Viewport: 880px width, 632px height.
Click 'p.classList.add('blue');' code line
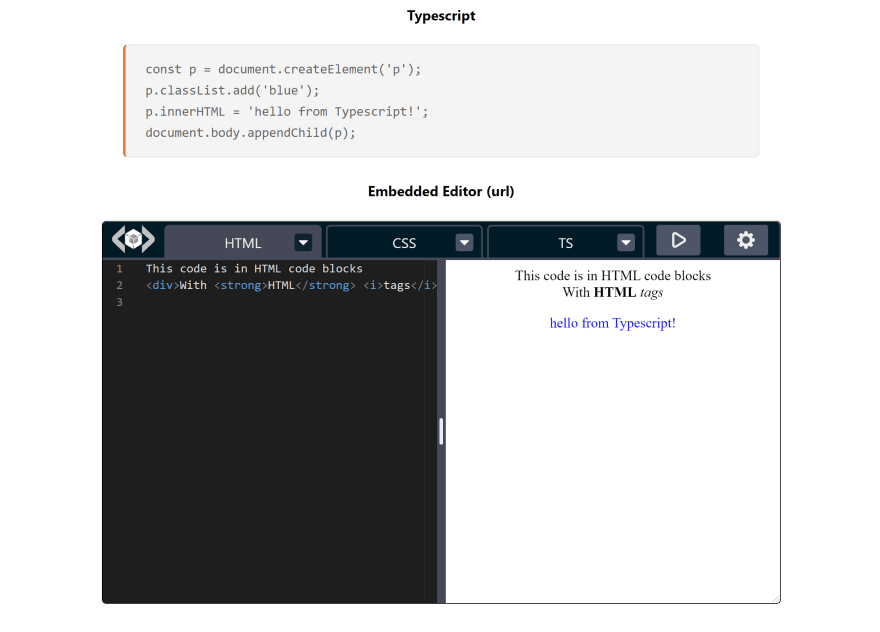[232, 90]
